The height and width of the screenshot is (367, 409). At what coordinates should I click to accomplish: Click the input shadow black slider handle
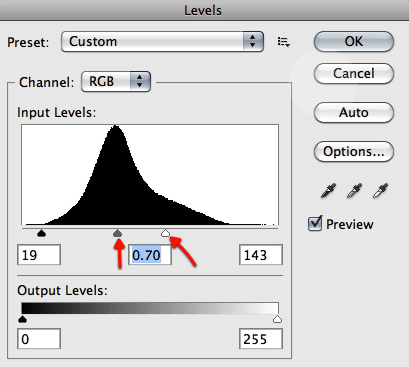coord(41,233)
